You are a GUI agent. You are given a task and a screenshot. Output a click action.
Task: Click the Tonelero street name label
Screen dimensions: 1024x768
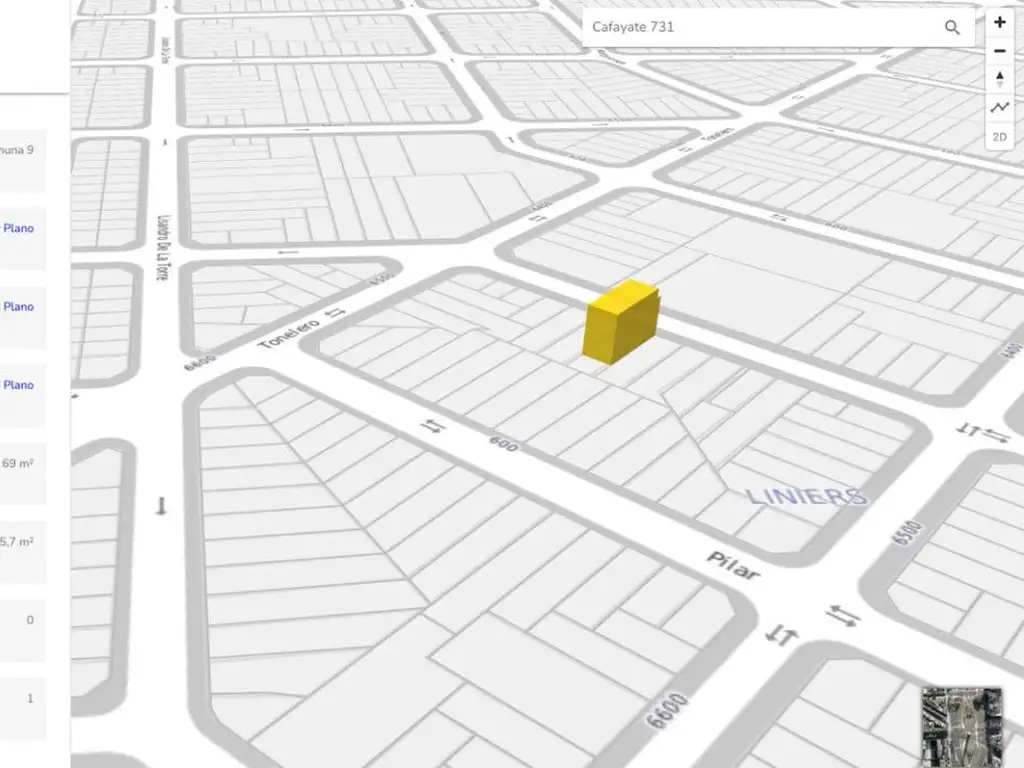(289, 334)
